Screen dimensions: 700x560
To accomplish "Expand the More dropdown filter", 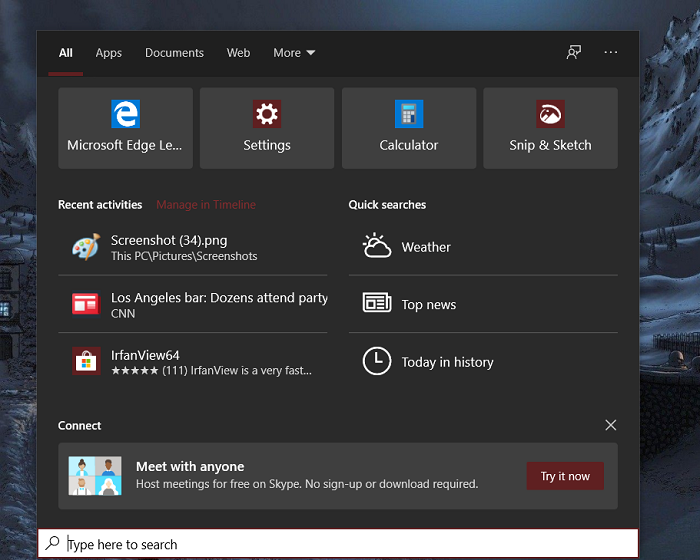I will tap(294, 53).
